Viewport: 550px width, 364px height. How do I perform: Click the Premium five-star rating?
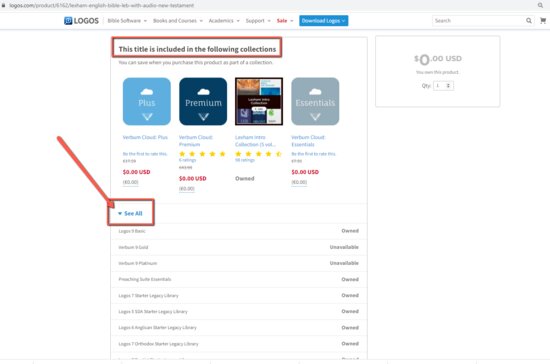tap(202, 154)
